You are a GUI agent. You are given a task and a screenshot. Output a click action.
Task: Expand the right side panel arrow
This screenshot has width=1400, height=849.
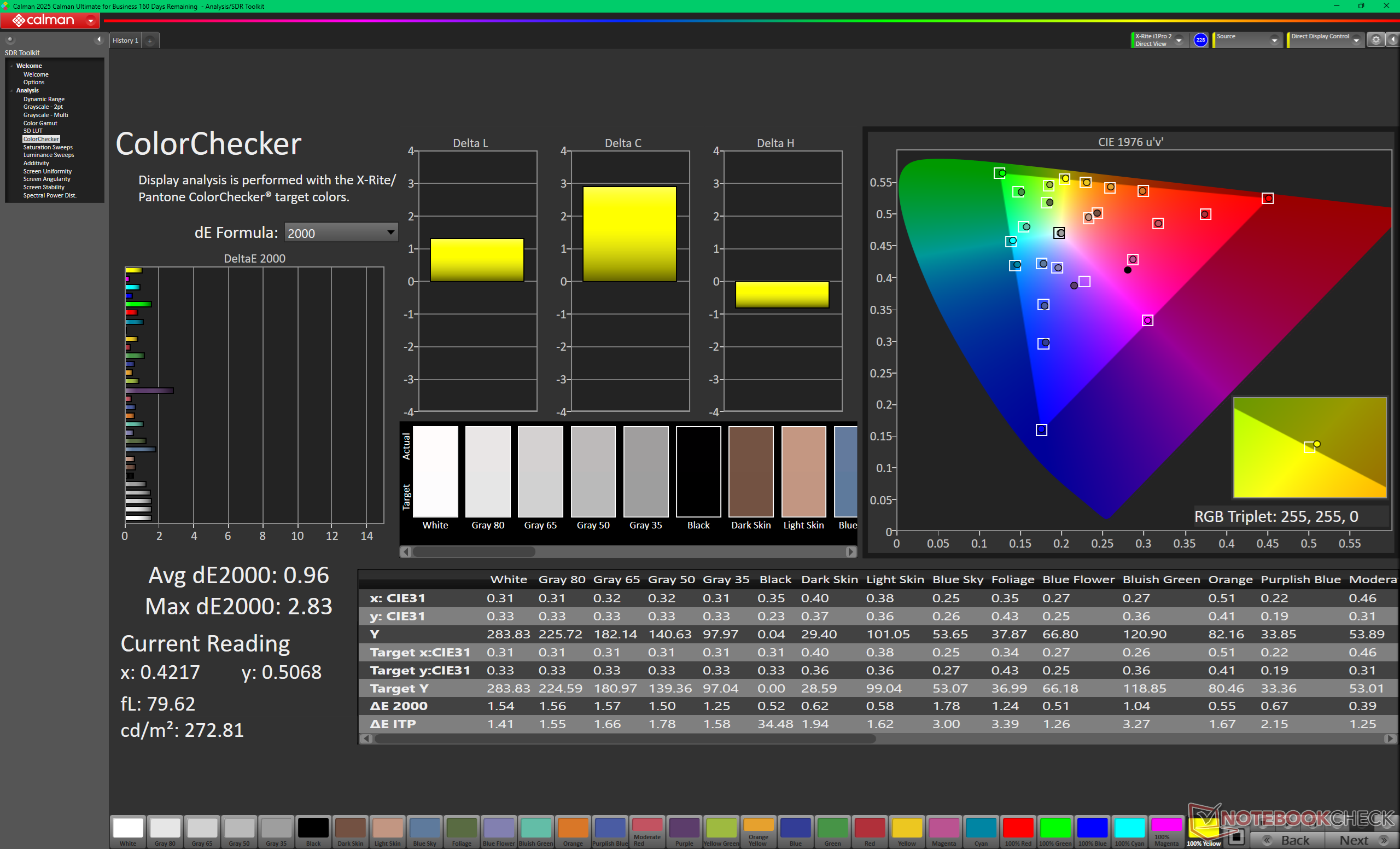click(x=1393, y=40)
